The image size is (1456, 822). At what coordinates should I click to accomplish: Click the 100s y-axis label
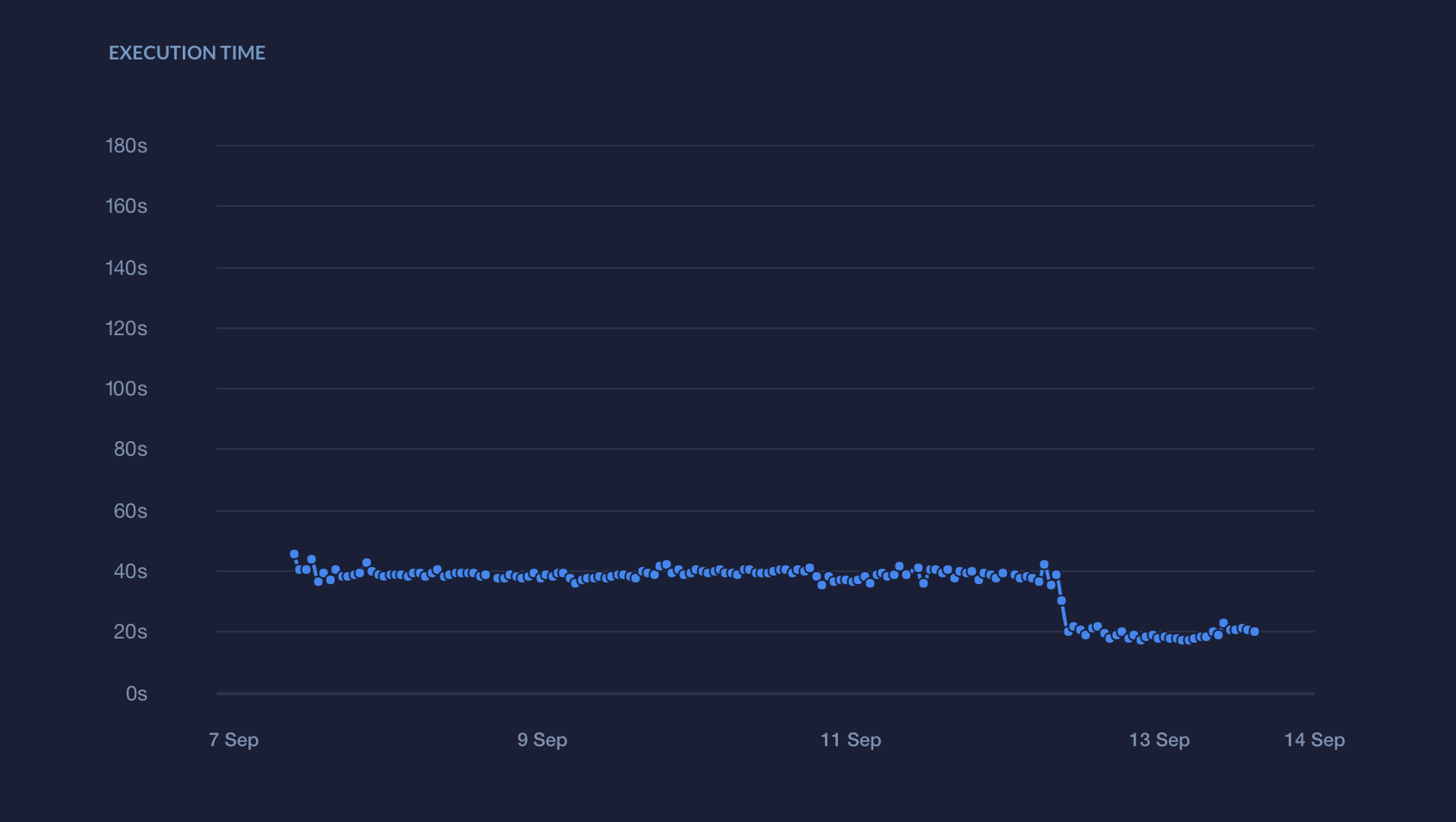tap(126, 389)
